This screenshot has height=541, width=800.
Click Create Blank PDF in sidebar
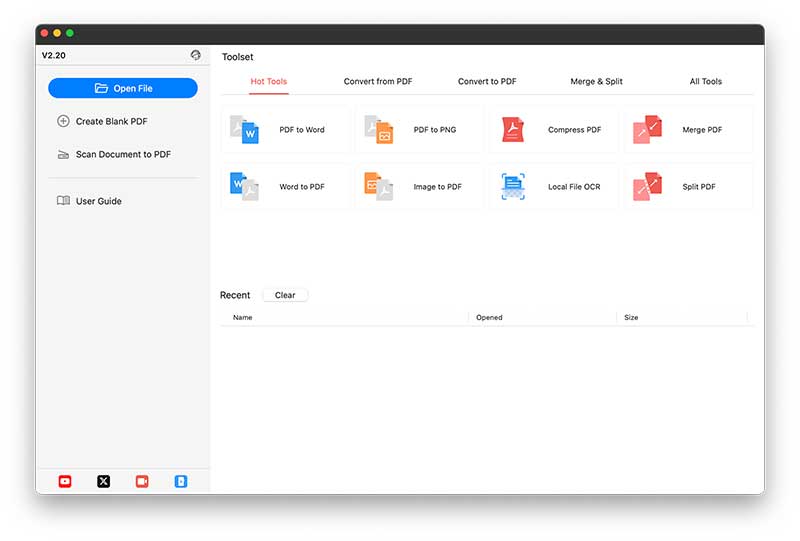pyautogui.click(x=111, y=121)
